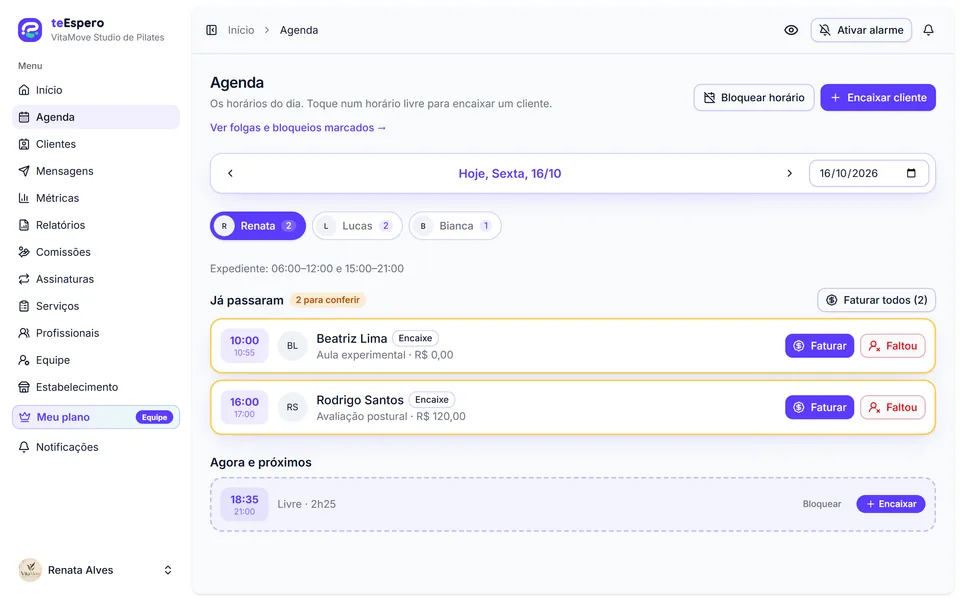Open Estabelecimento from the sidebar menu
This screenshot has height=600, width=960.
(x=96, y=386)
